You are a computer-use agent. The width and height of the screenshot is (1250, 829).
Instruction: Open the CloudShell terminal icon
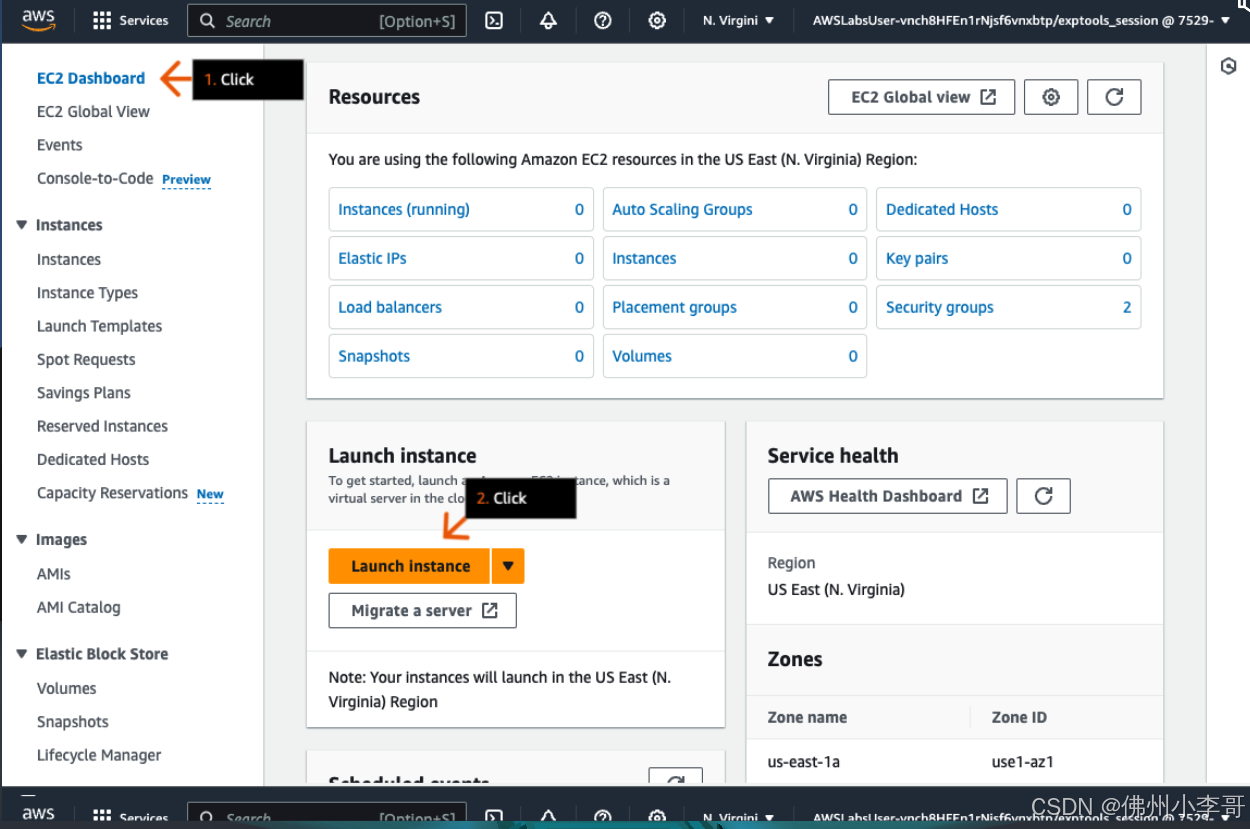(x=494, y=20)
